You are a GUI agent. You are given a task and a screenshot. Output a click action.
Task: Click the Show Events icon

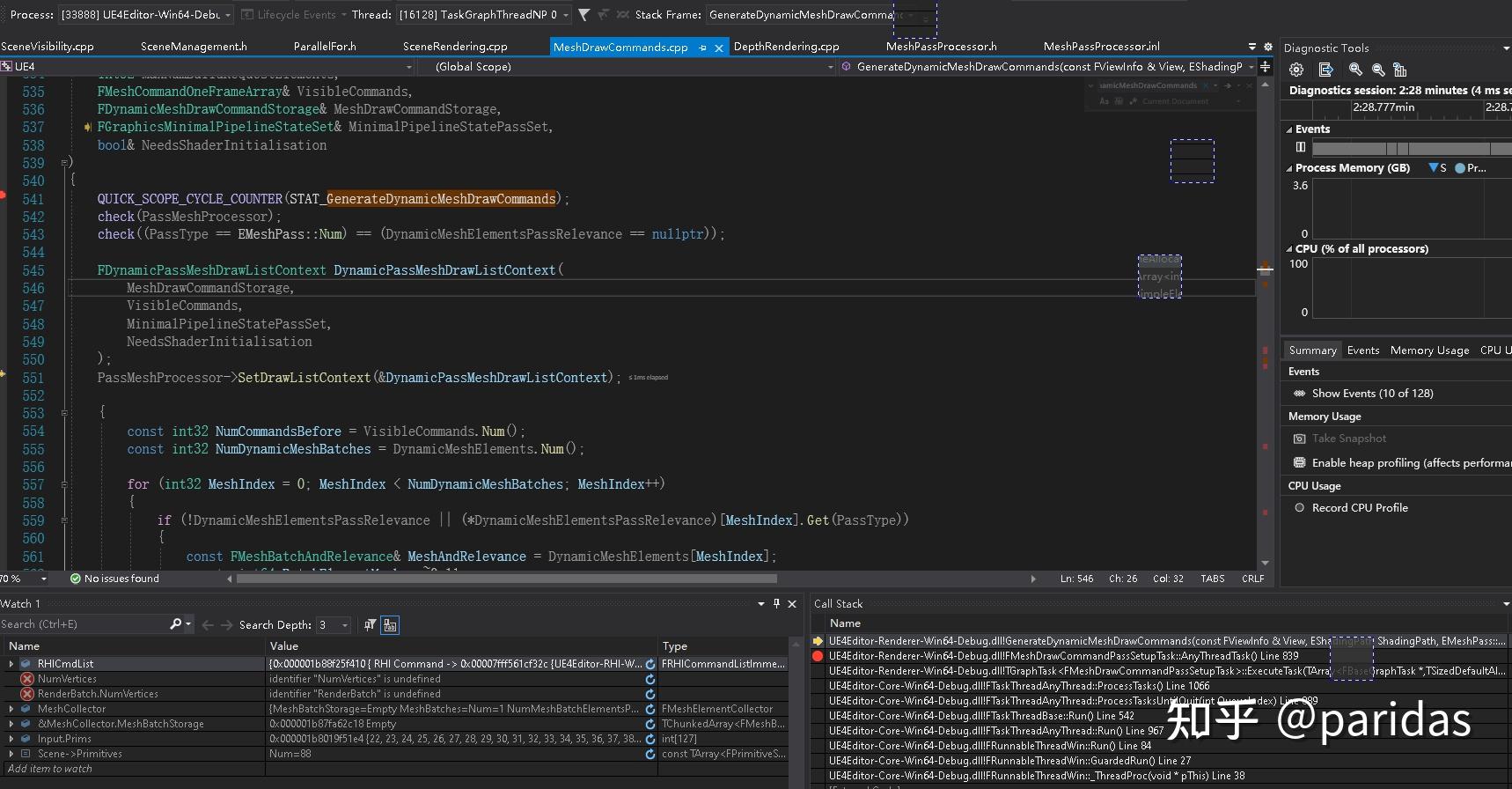pyautogui.click(x=1299, y=394)
